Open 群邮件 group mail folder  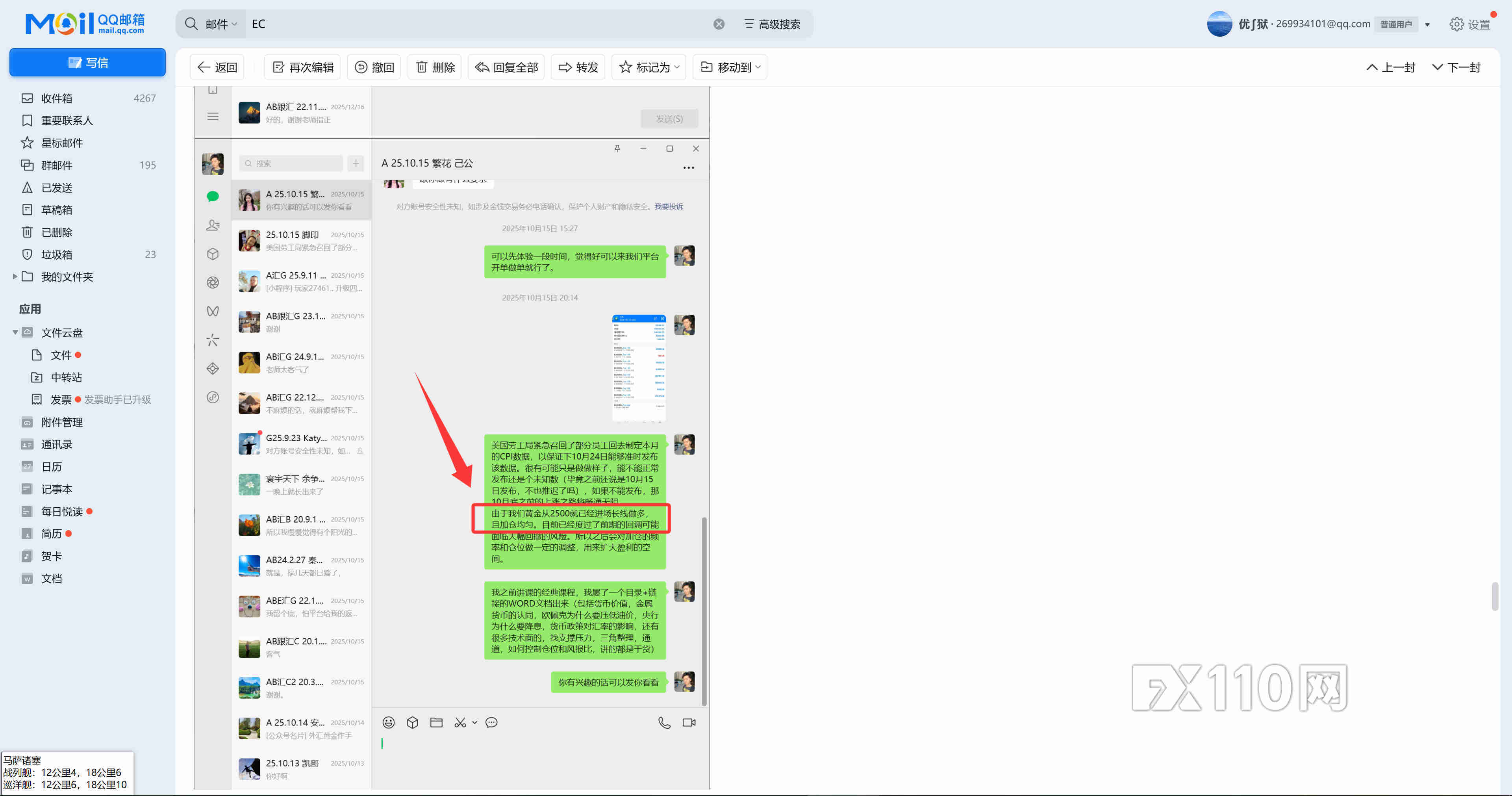88,165
